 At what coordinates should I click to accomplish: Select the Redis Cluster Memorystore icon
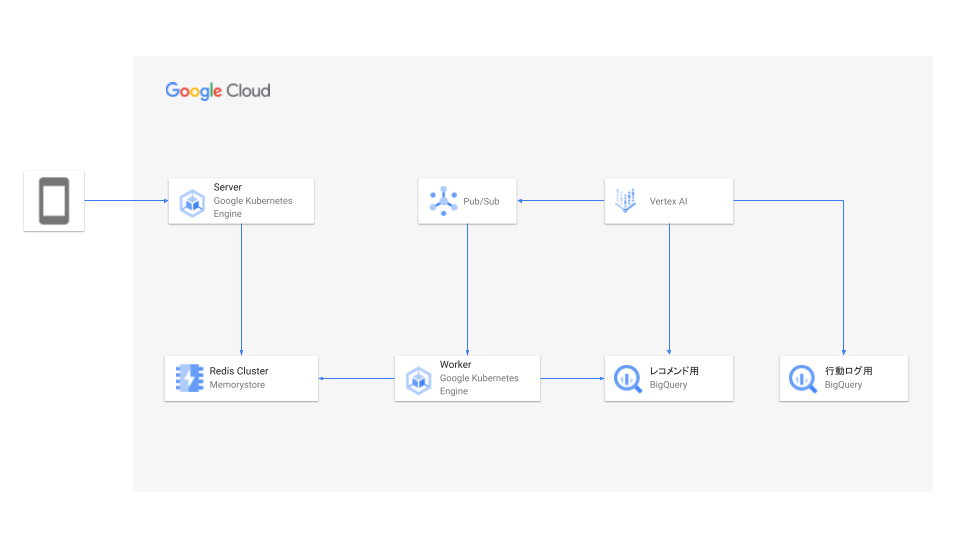pos(190,378)
